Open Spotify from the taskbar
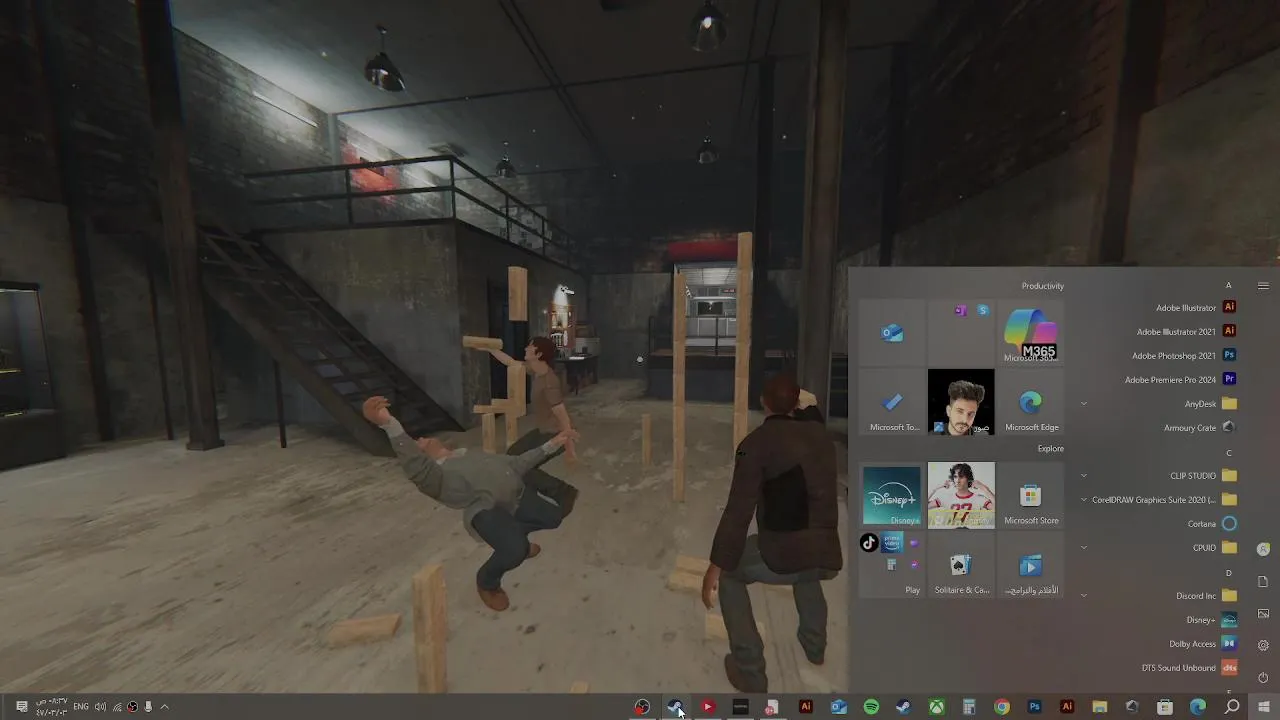 pyautogui.click(x=871, y=707)
